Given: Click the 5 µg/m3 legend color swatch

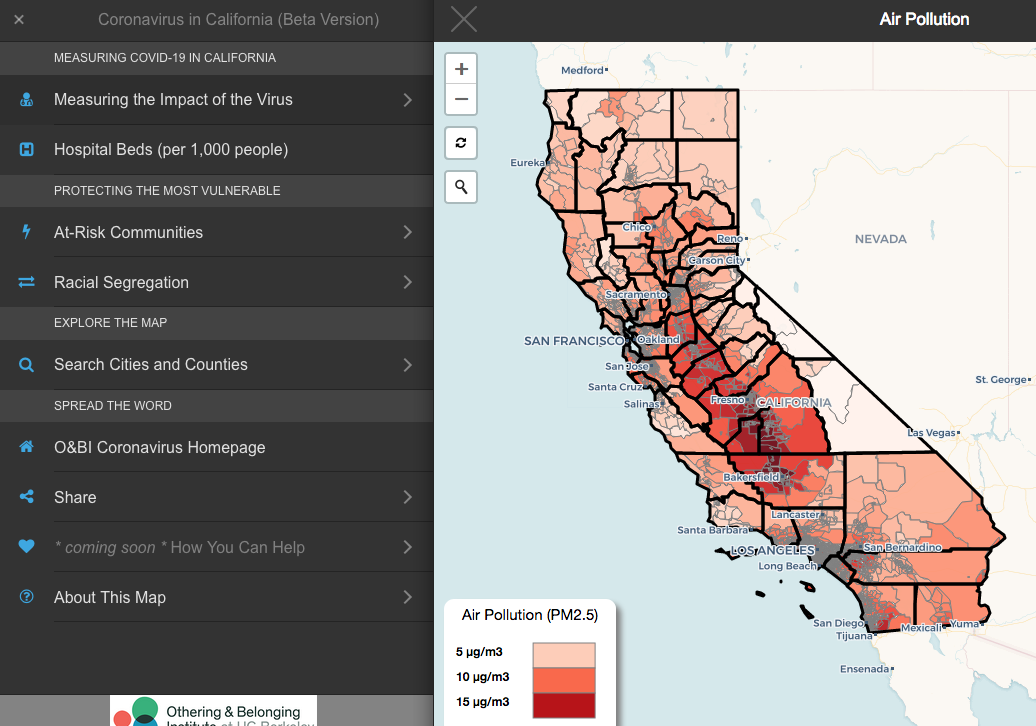Looking at the screenshot, I should point(564,655).
